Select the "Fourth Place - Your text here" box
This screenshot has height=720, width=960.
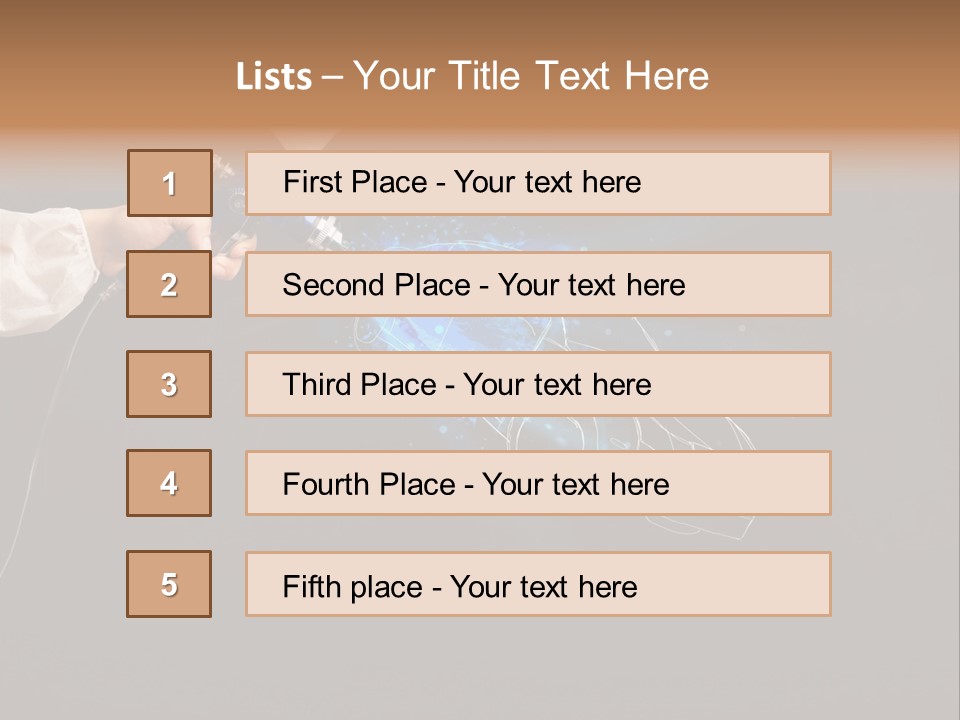click(x=538, y=483)
